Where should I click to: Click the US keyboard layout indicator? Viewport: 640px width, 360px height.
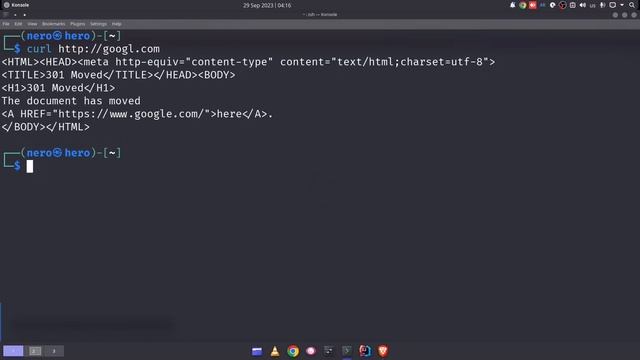point(593,6)
